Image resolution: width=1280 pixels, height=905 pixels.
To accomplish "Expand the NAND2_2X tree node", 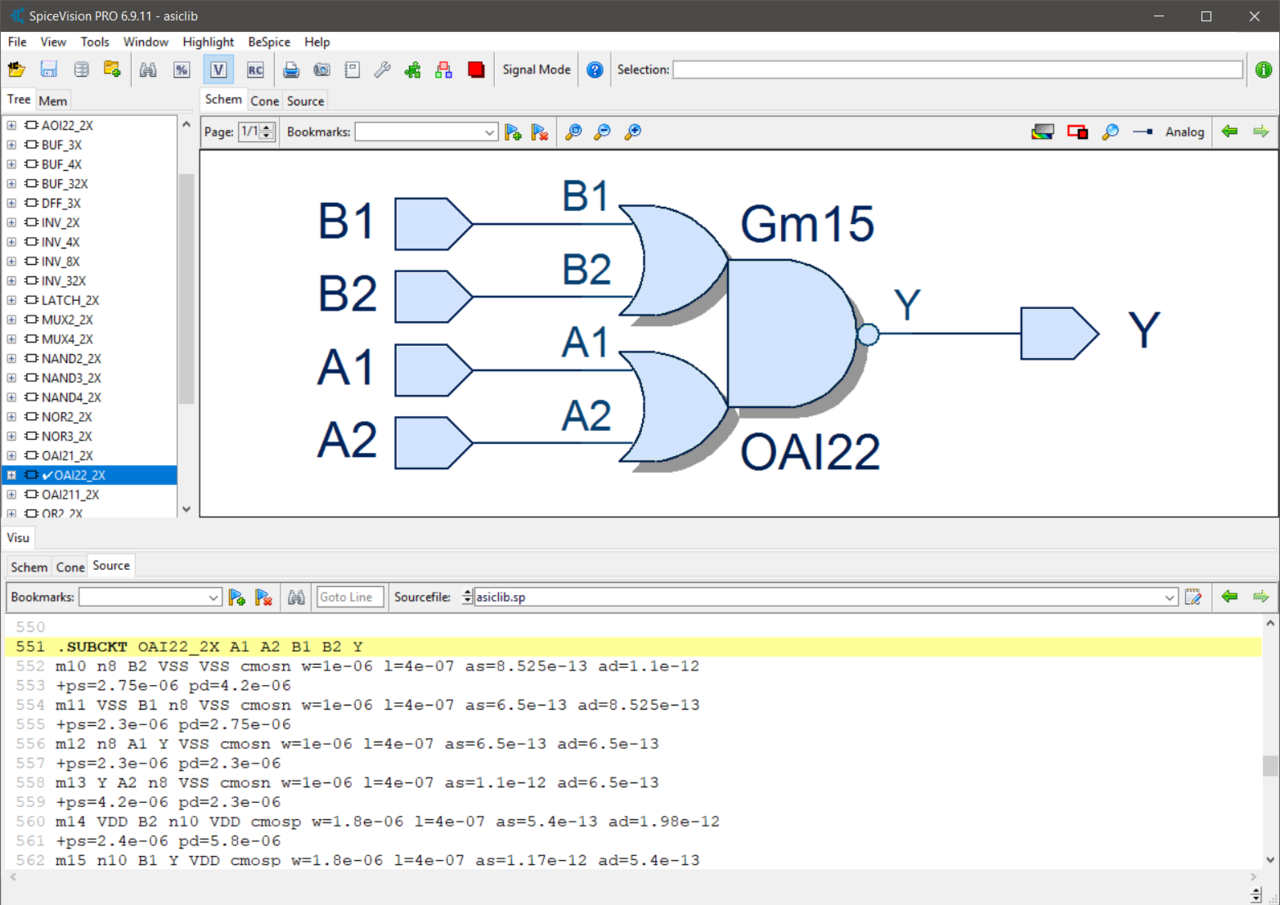I will point(12,359).
